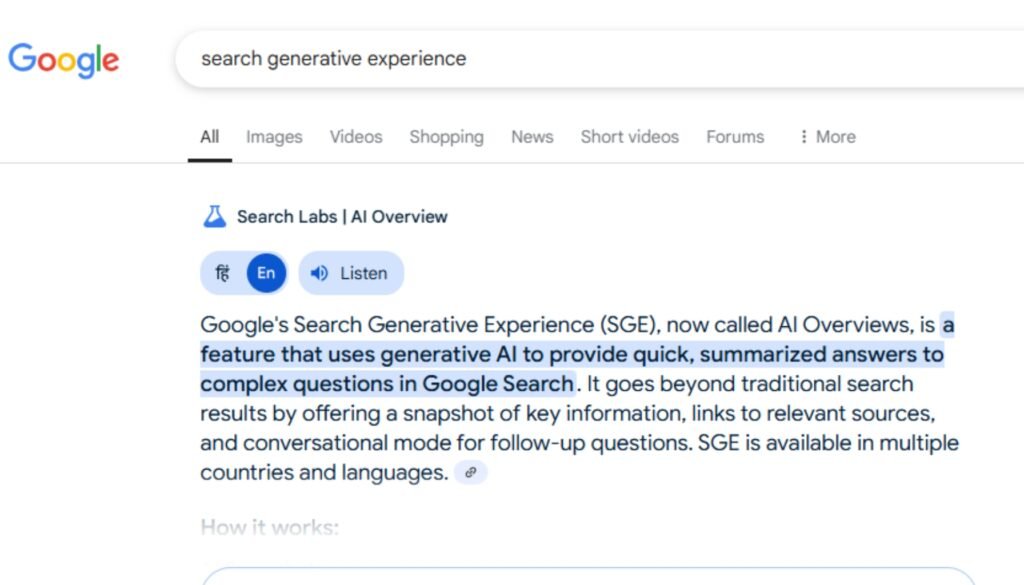
Task: Switch to the Videos tab
Action: point(356,136)
